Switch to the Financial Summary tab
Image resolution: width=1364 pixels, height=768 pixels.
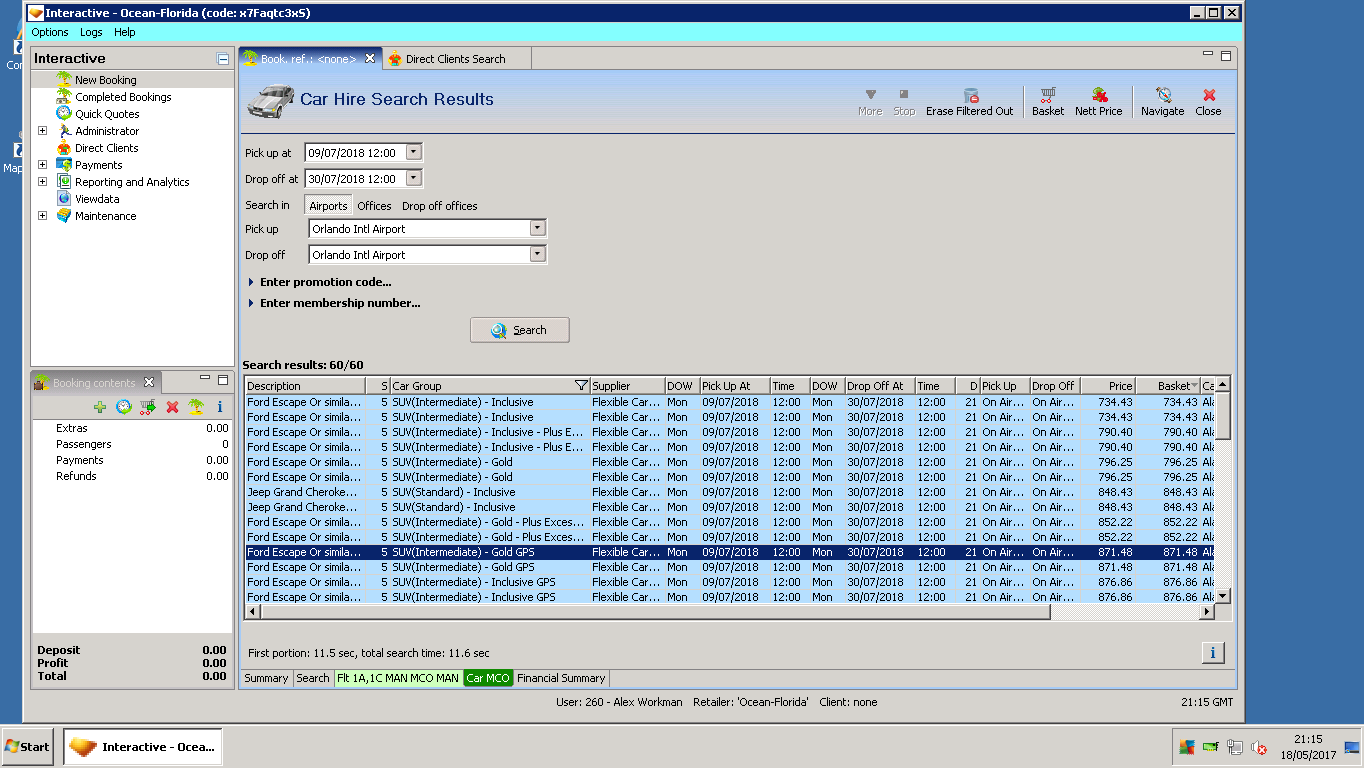pyautogui.click(x=561, y=678)
